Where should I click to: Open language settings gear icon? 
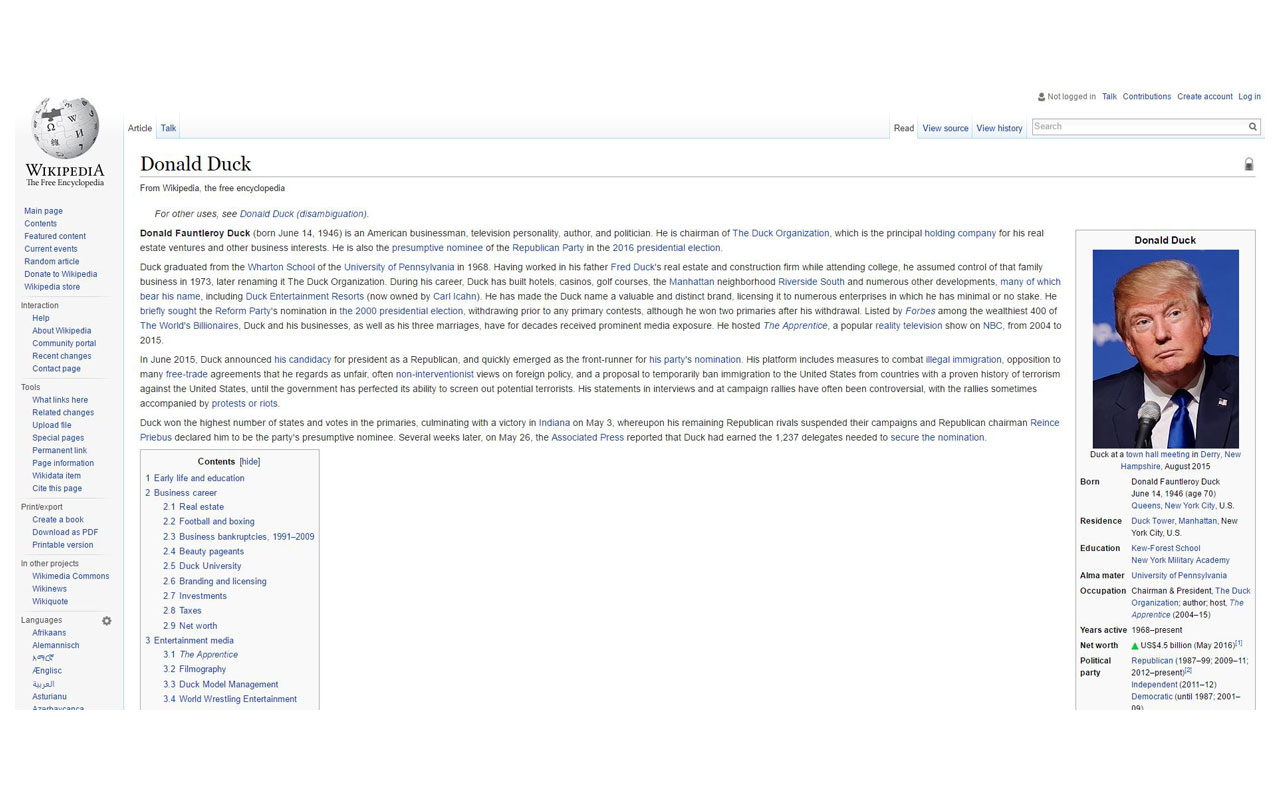tap(107, 621)
